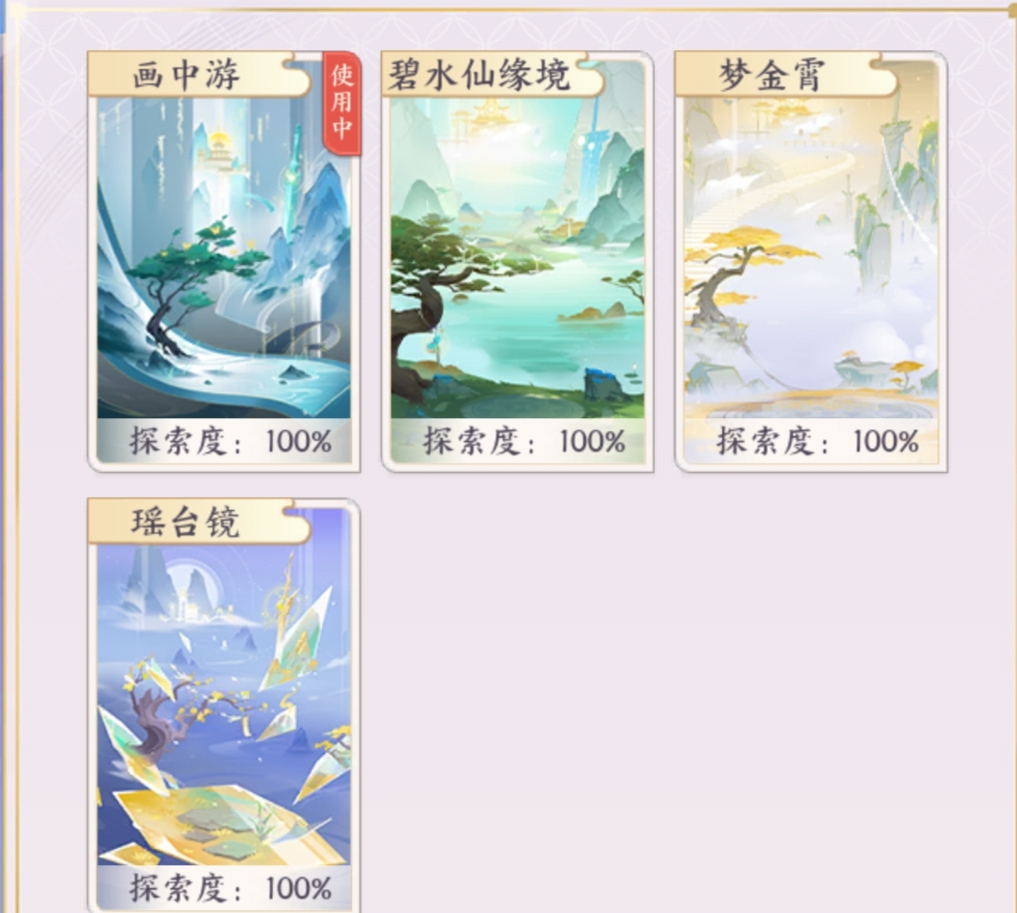The height and width of the screenshot is (913, 1017).
Task: Select the 梦金霄 card title
Action: click(x=772, y=74)
